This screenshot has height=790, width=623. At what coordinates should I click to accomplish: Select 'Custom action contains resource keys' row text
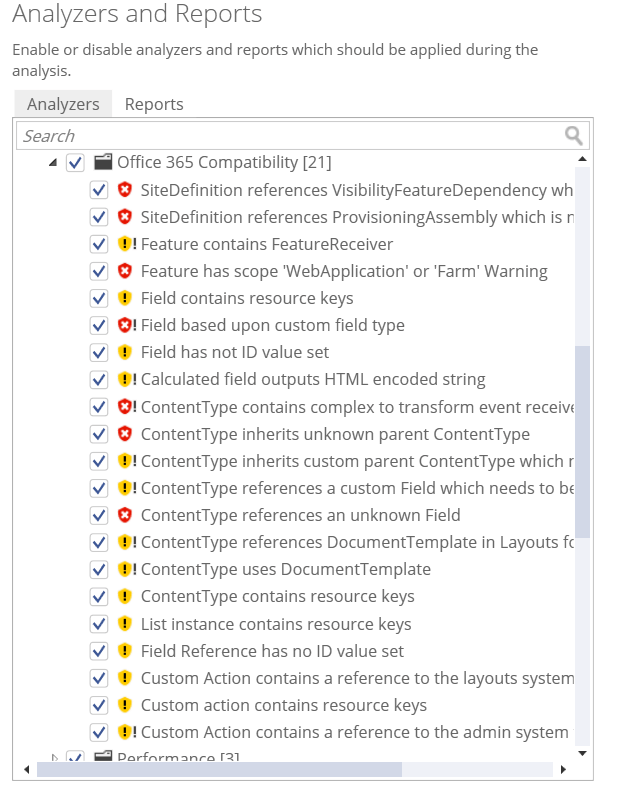284,705
